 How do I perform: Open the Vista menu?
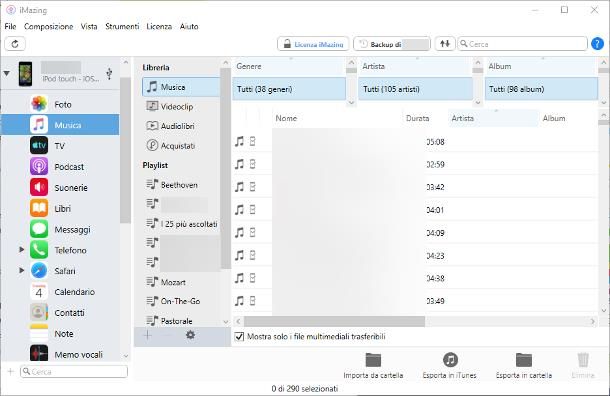pos(89,26)
